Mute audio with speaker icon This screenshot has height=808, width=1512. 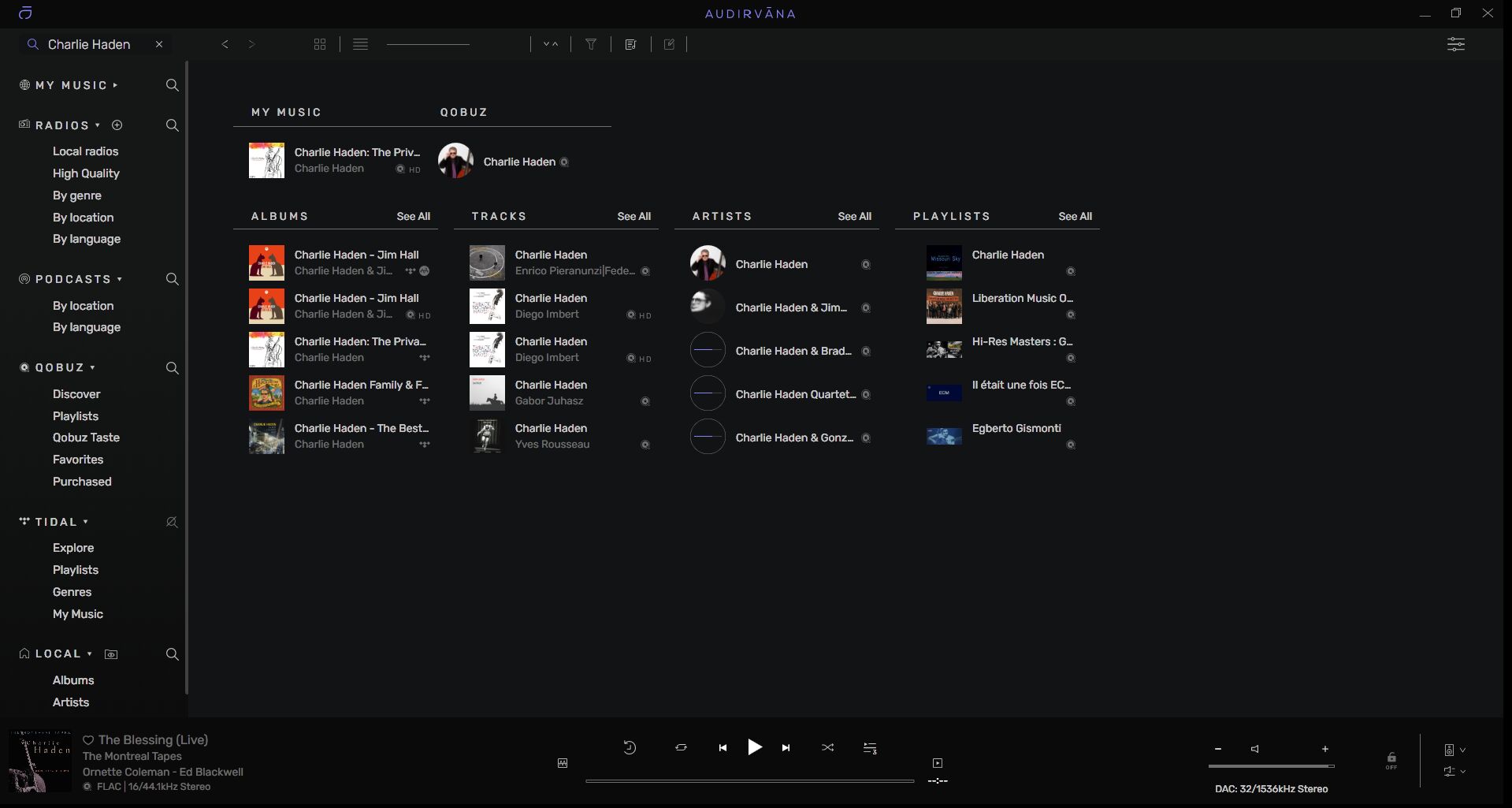click(1255, 749)
